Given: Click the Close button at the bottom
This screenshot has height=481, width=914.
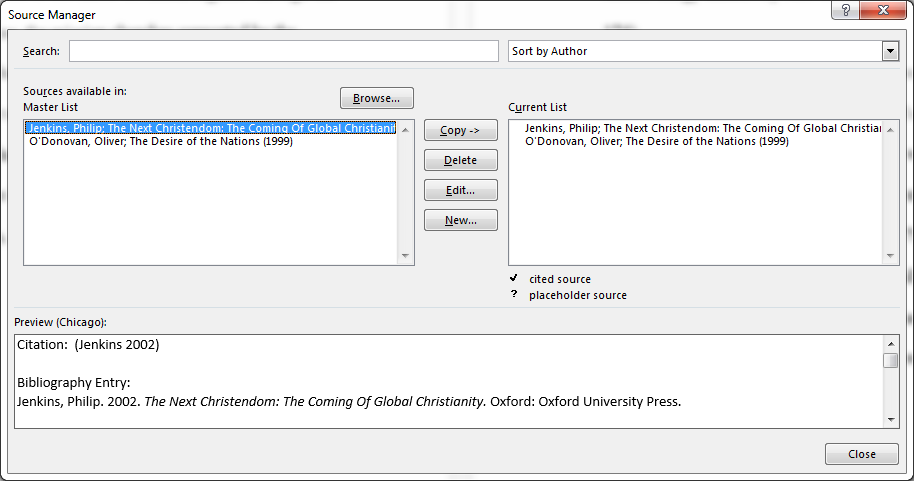Looking at the screenshot, I should (x=862, y=454).
